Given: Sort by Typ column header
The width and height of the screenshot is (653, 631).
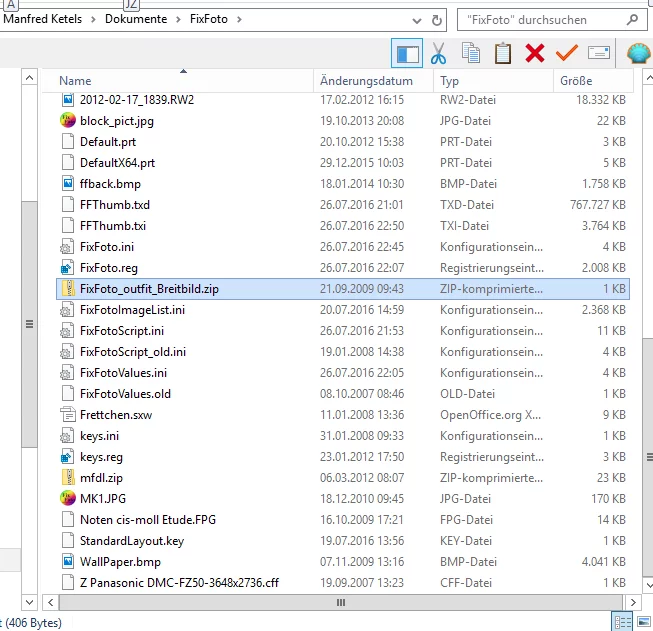Looking at the screenshot, I should point(493,80).
